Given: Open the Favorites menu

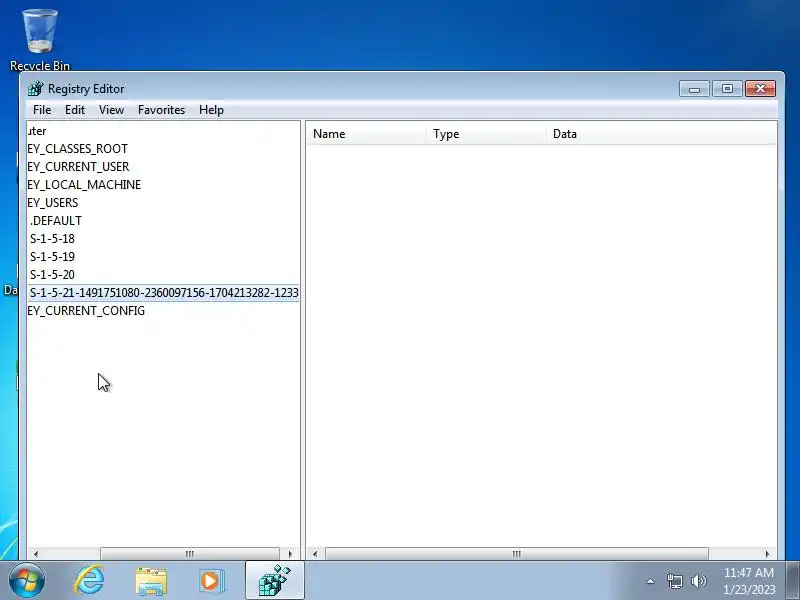Looking at the screenshot, I should pos(161,110).
